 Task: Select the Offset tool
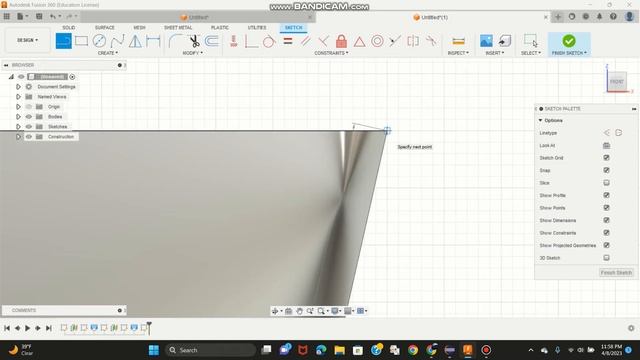click(212, 41)
